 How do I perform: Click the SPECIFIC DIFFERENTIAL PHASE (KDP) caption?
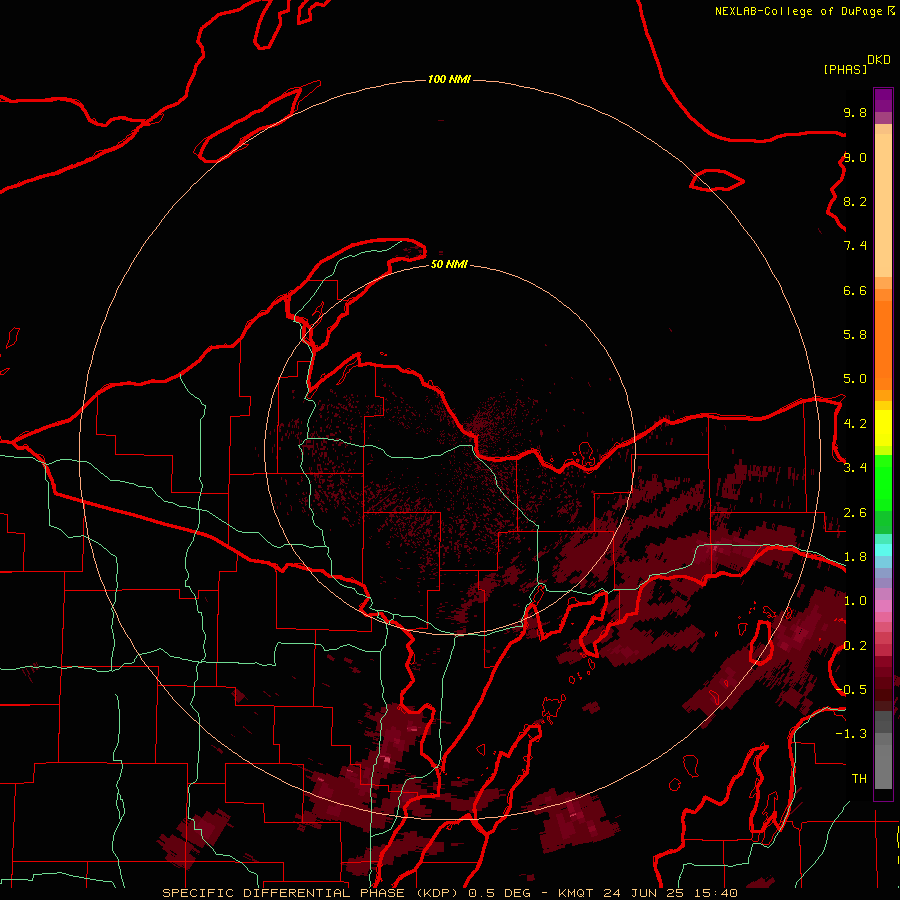309,893
